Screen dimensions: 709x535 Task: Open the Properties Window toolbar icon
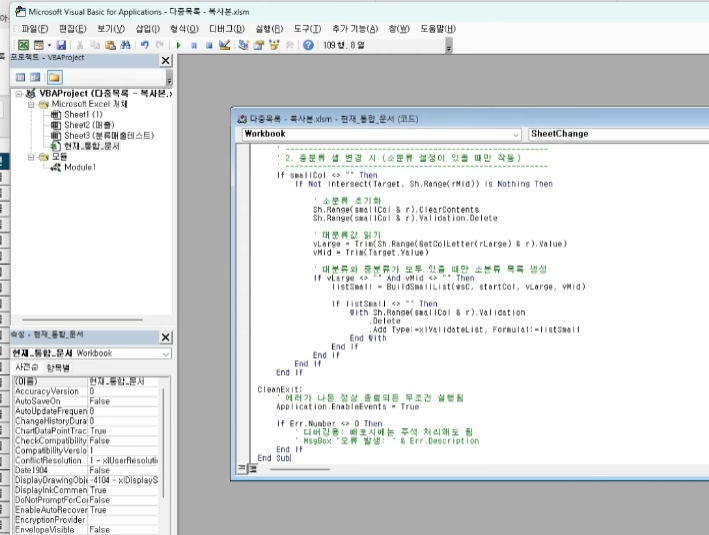coord(259,45)
